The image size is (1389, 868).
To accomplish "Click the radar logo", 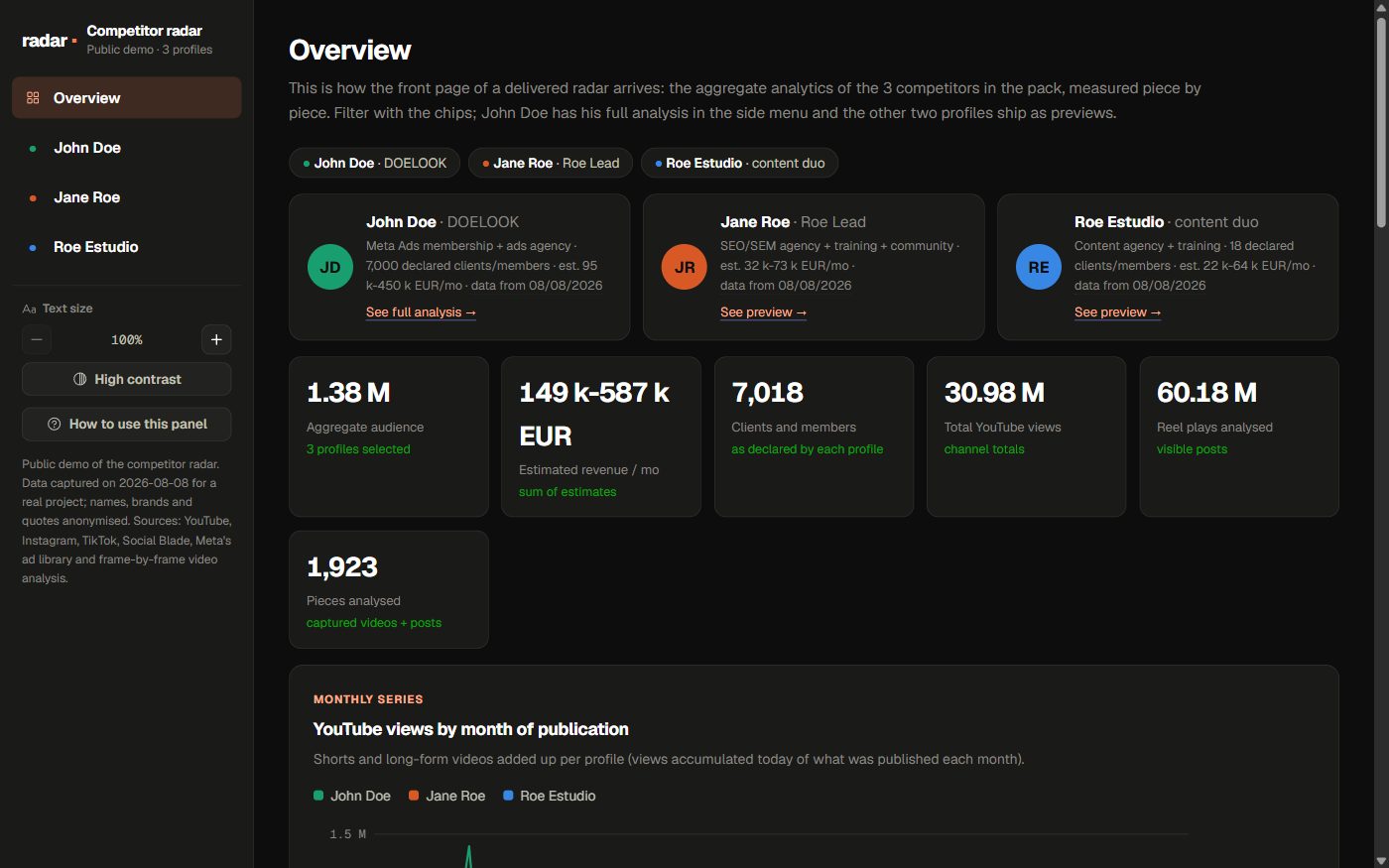I will click(x=49, y=41).
